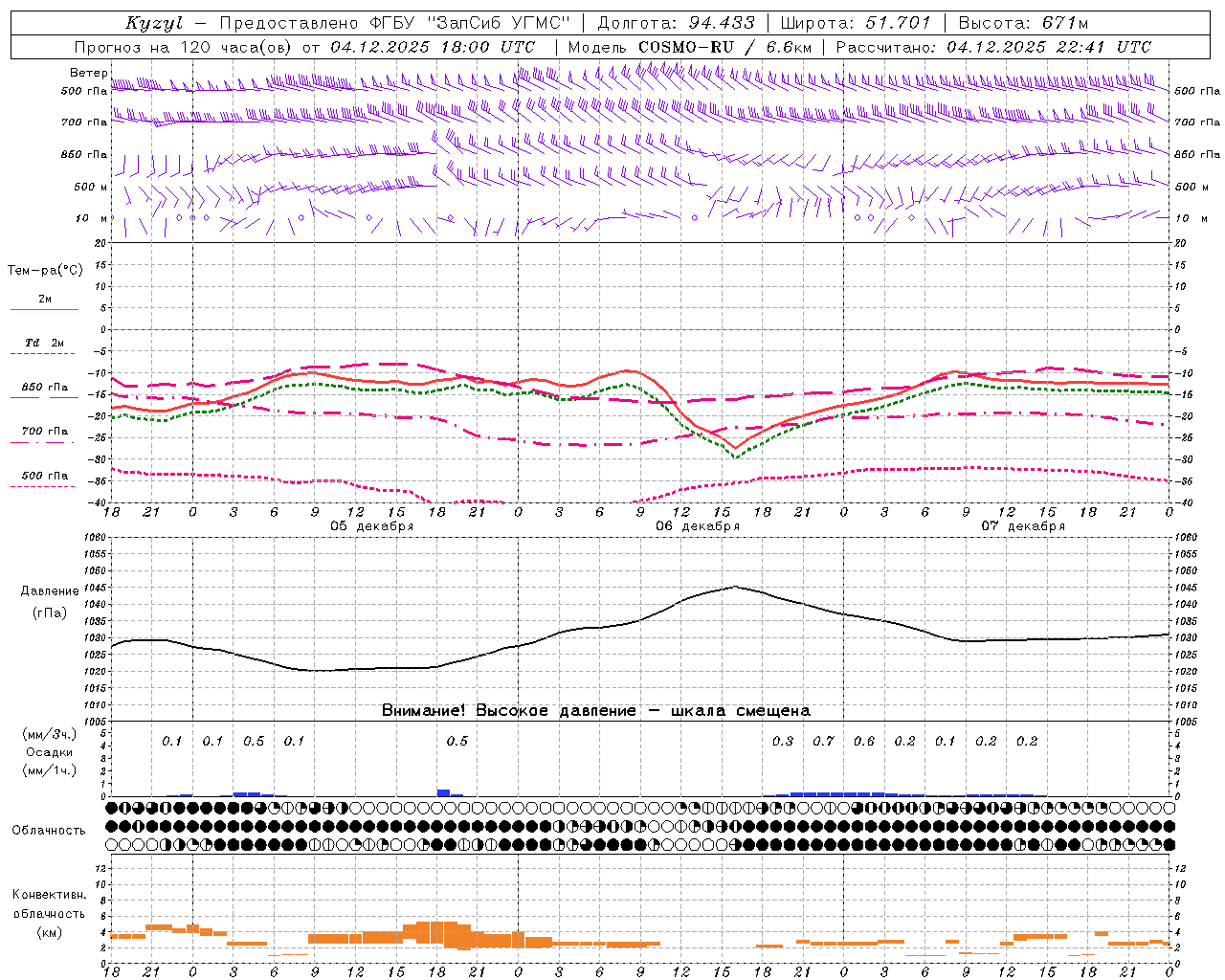Click the station name "Kyzyl" in header
Screen dimensions: 1225x980
pos(154,23)
